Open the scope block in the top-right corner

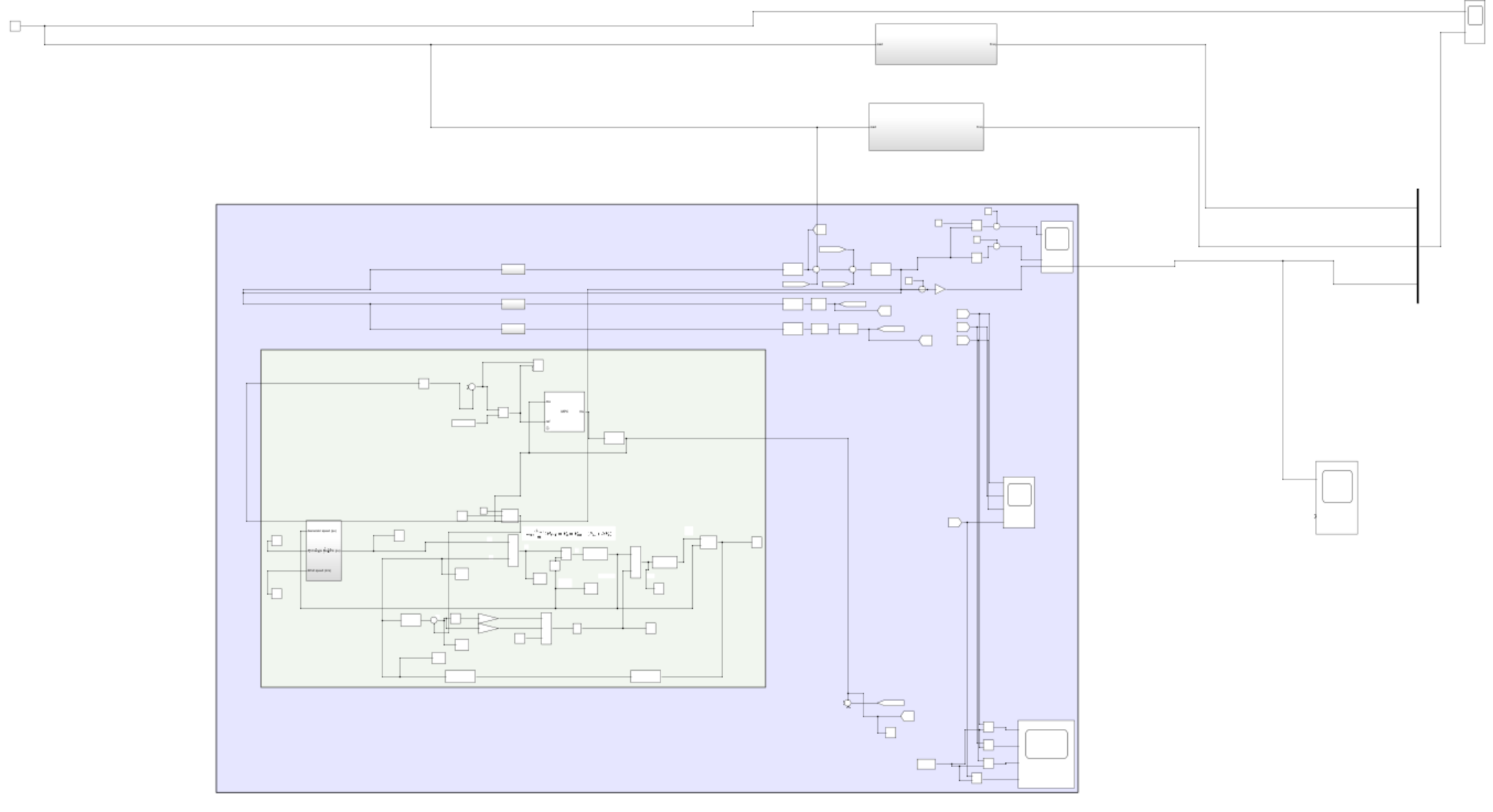[1475, 23]
